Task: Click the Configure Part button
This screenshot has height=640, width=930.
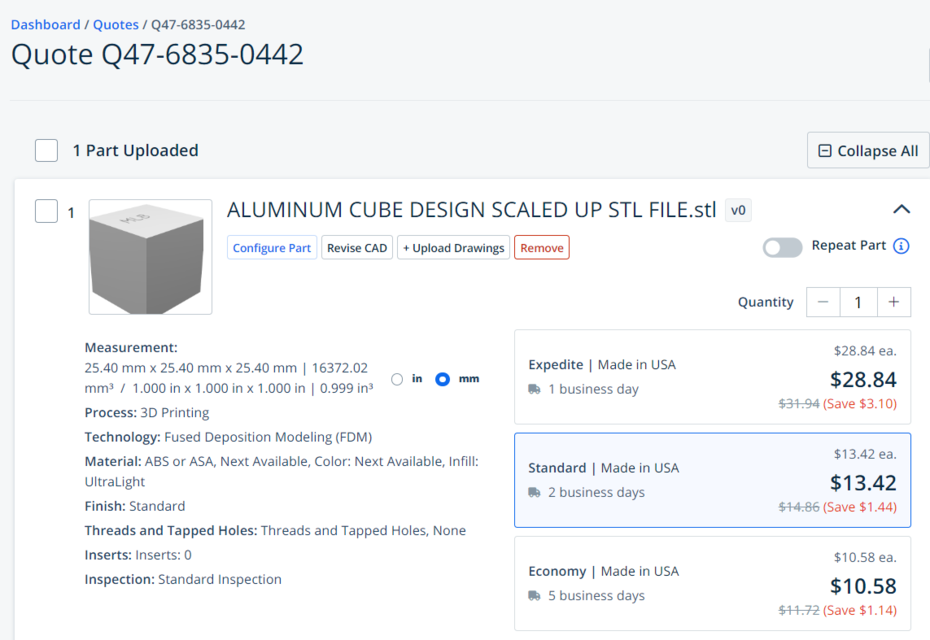Action: click(271, 247)
